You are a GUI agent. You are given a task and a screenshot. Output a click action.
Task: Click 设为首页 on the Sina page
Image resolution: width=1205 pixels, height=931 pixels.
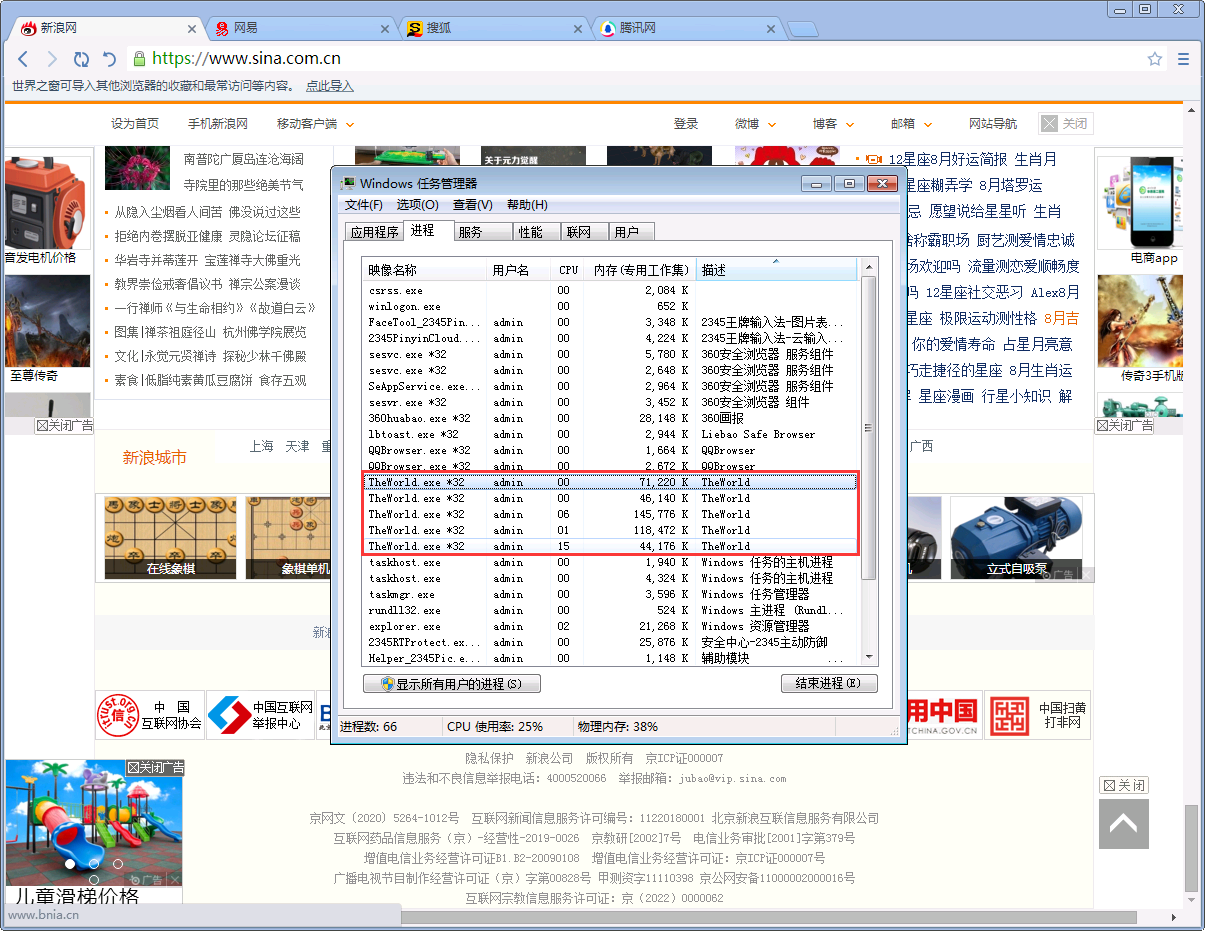(x=135, y=123)
